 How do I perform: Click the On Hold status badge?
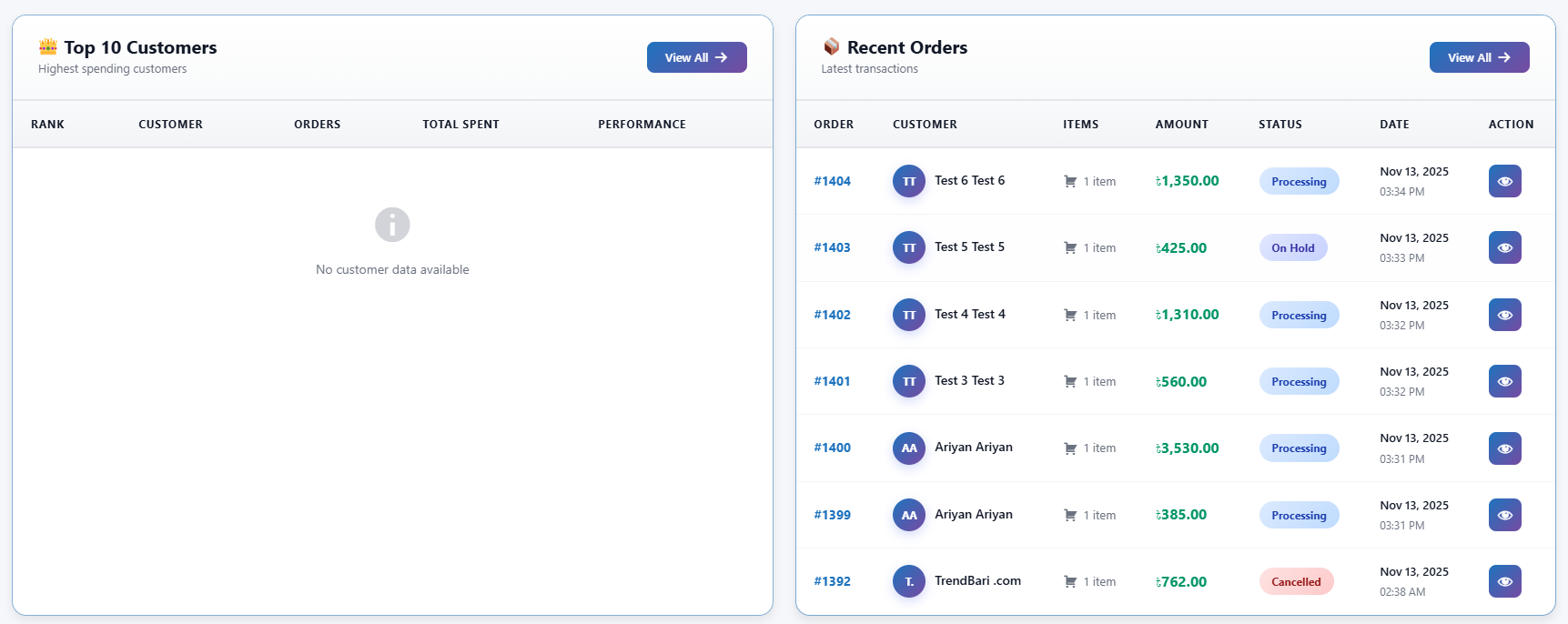pyautogui.click(x=1292, y=247)
